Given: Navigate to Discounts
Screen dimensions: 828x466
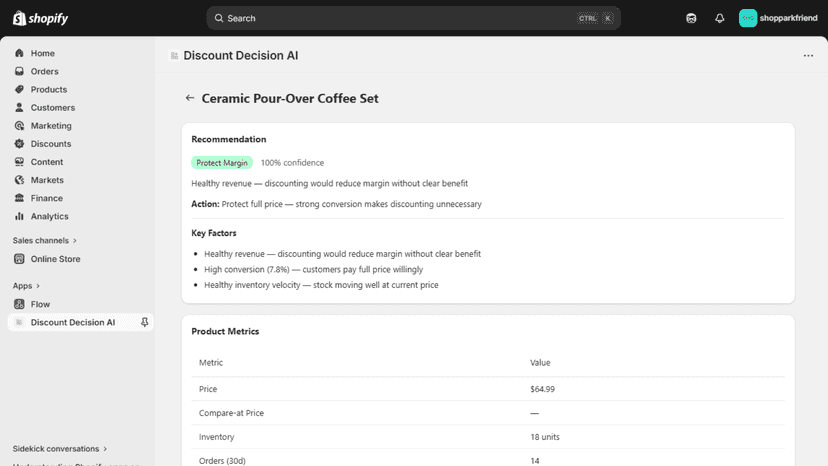Looking at the screenshot, I should pos(51,144).
